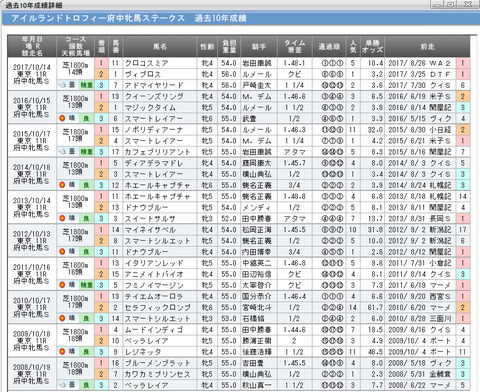The height and width of the screenshot is (392, 480).
Task: Click the 芝1800m 14頭 course cell for 2017
Action: point(75,69)
